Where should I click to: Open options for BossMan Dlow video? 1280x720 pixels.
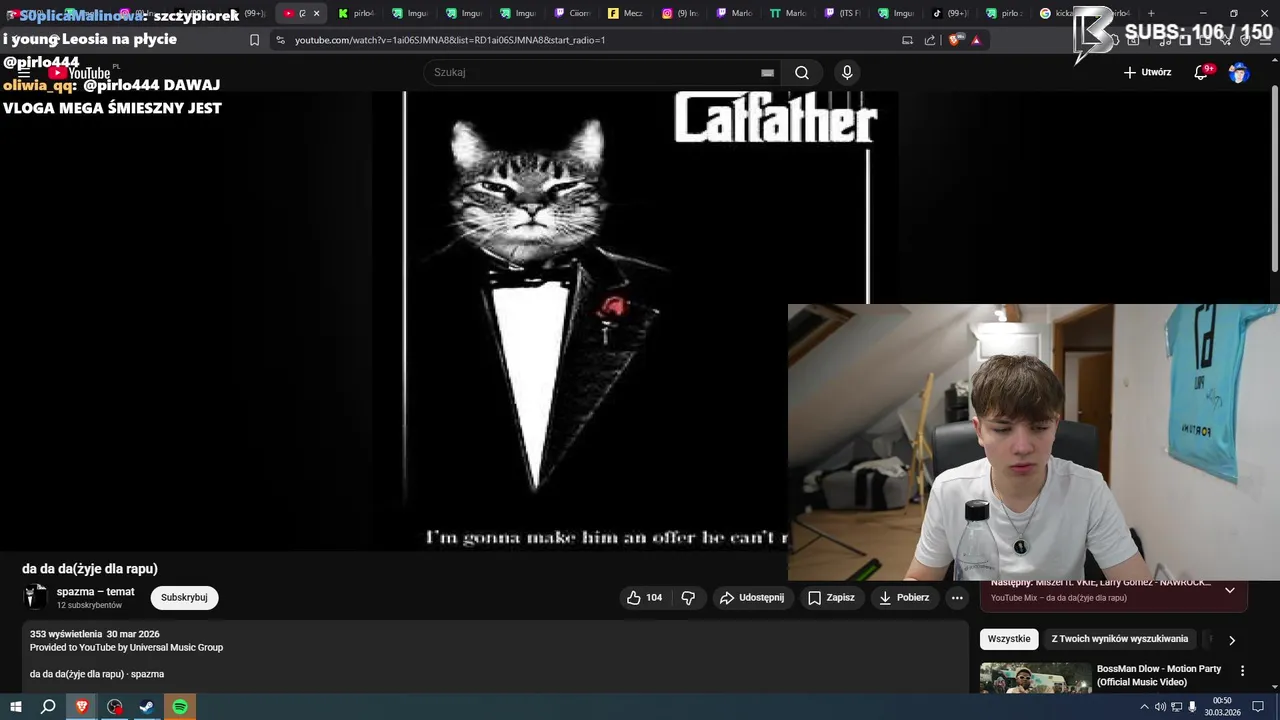tap(1243, 671)
